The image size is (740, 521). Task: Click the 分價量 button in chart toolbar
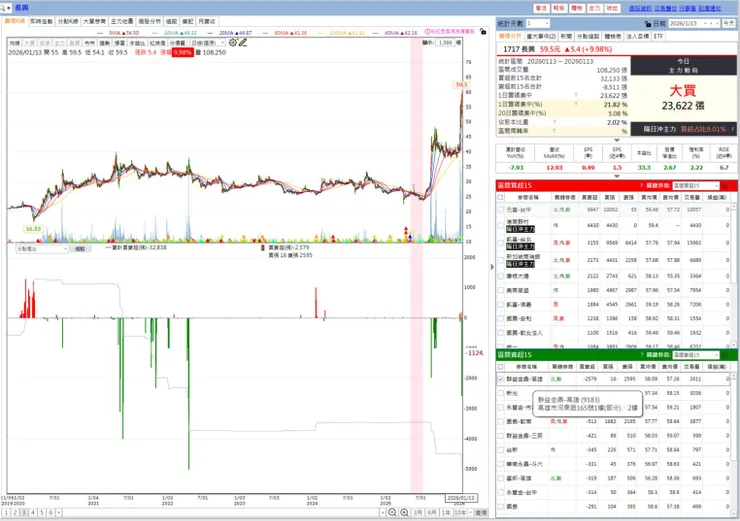(177, 43)
